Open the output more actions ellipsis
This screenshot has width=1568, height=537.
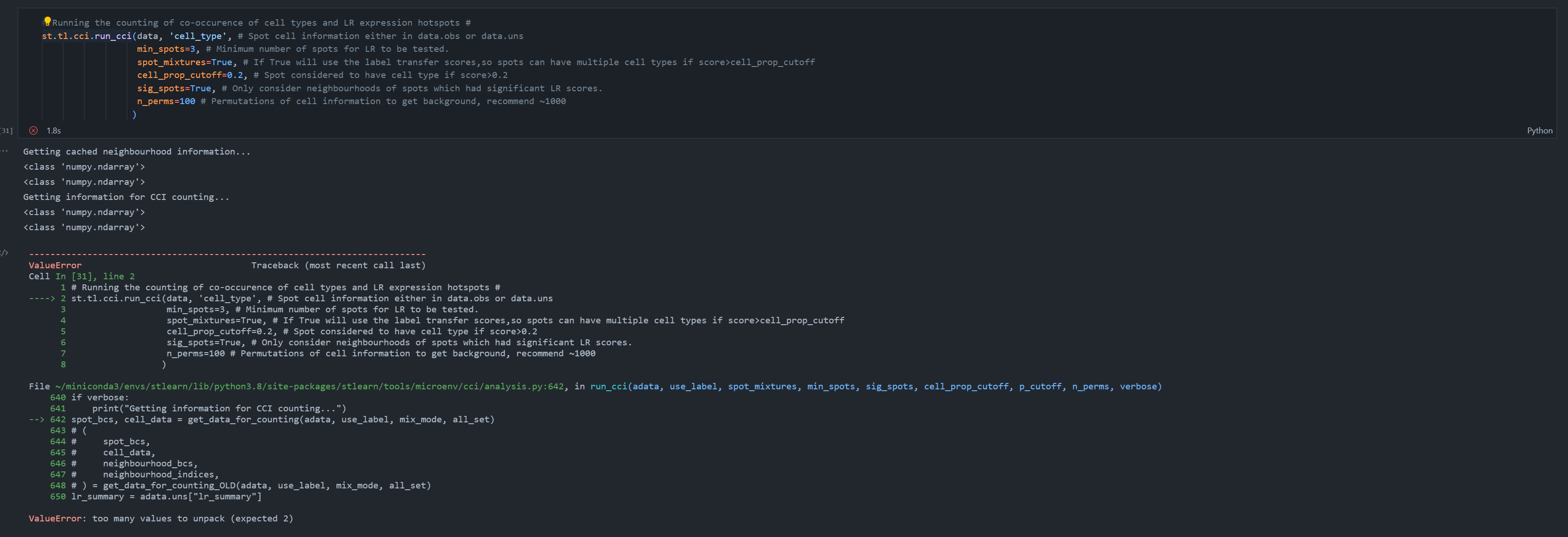pos(4,150)
